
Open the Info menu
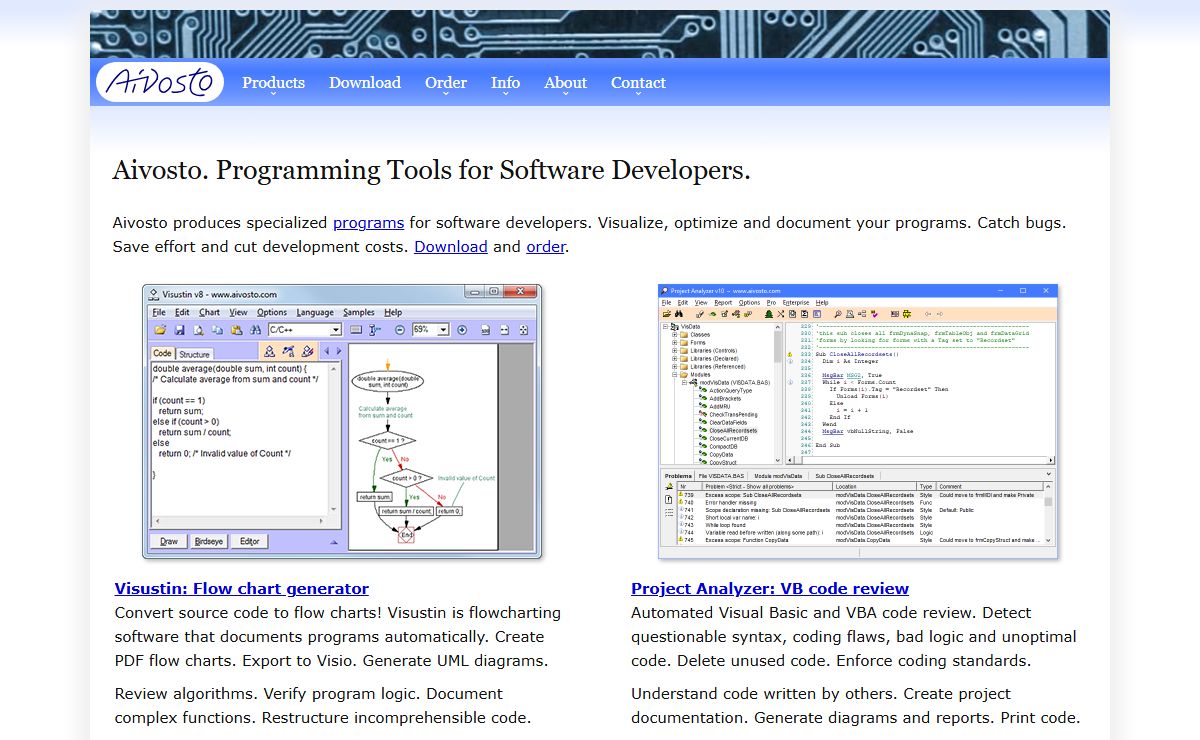[505, 83]
